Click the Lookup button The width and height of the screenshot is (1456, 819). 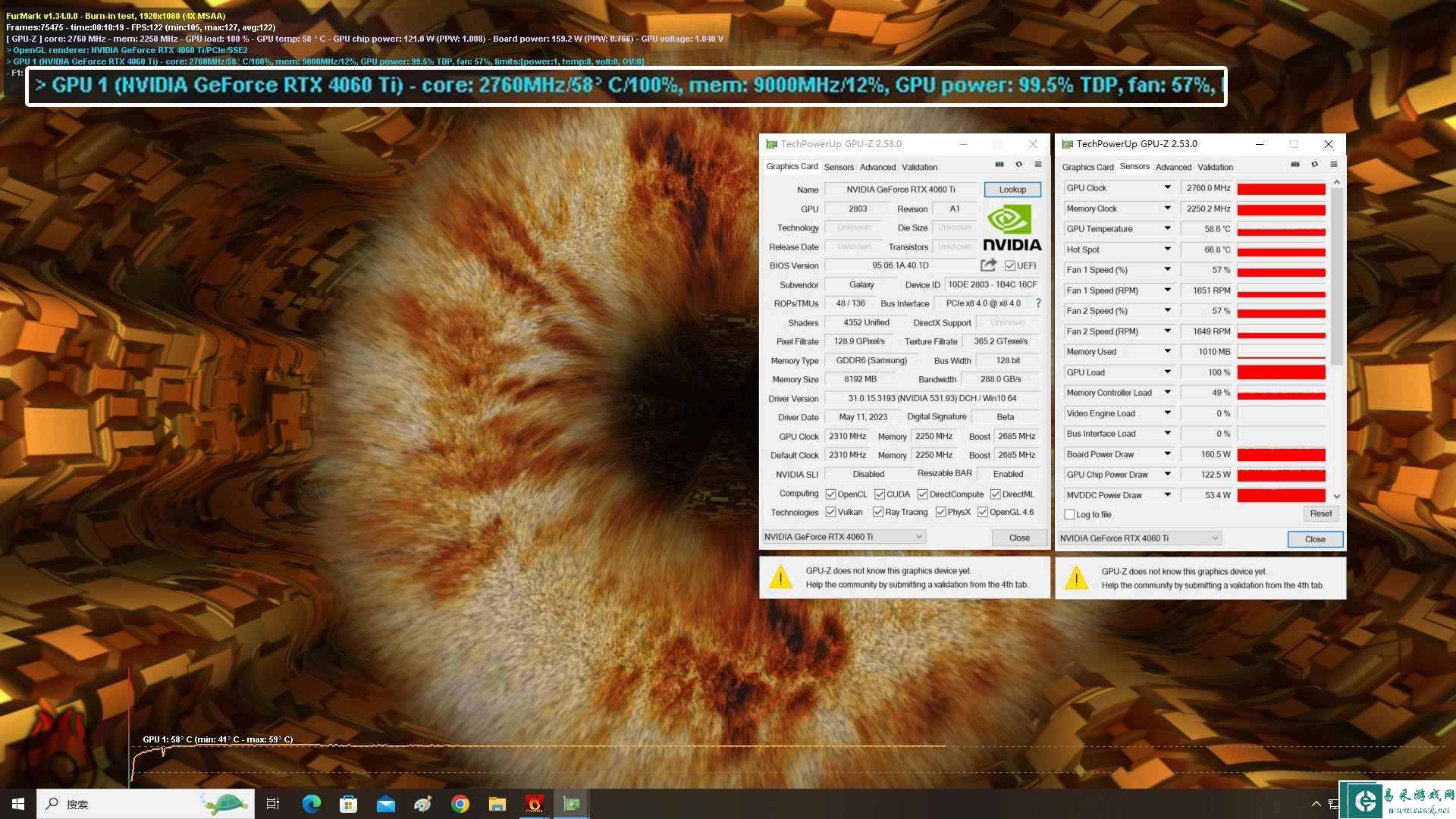1012,190
